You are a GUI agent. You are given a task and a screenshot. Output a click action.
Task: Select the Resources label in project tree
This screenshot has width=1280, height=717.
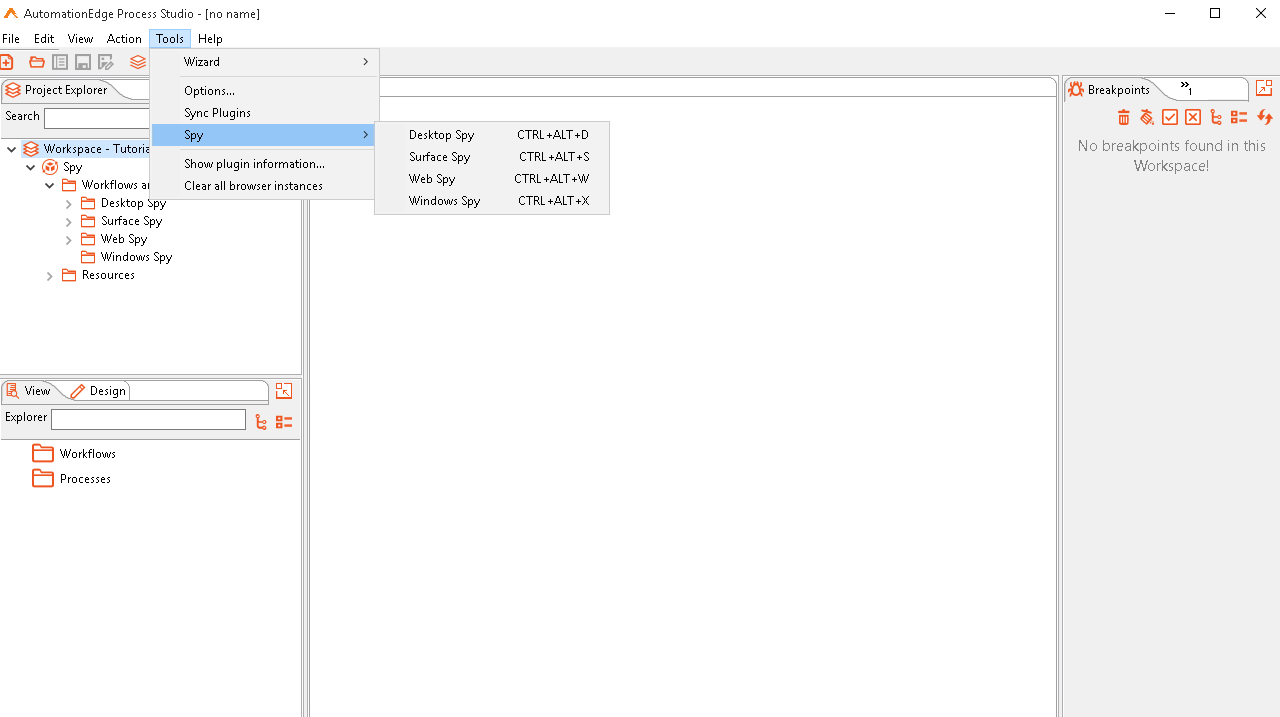click(108, 275)
